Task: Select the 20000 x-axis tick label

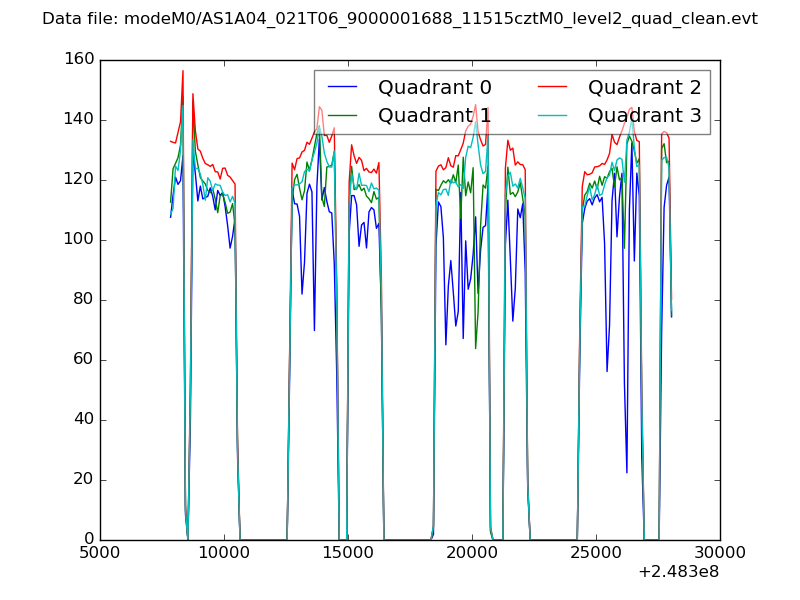Action: (x=472, y=552)
